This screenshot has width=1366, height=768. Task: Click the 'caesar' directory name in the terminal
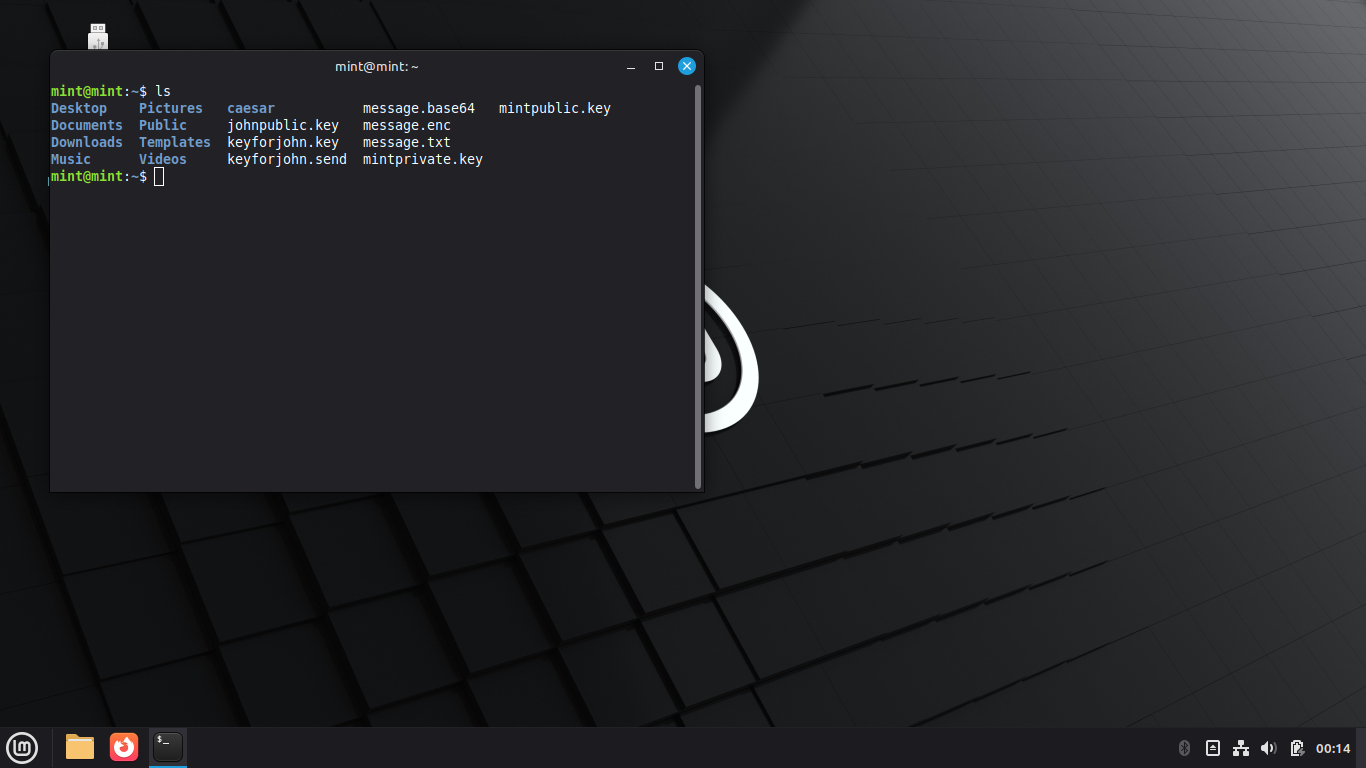[x=250, y=108]
